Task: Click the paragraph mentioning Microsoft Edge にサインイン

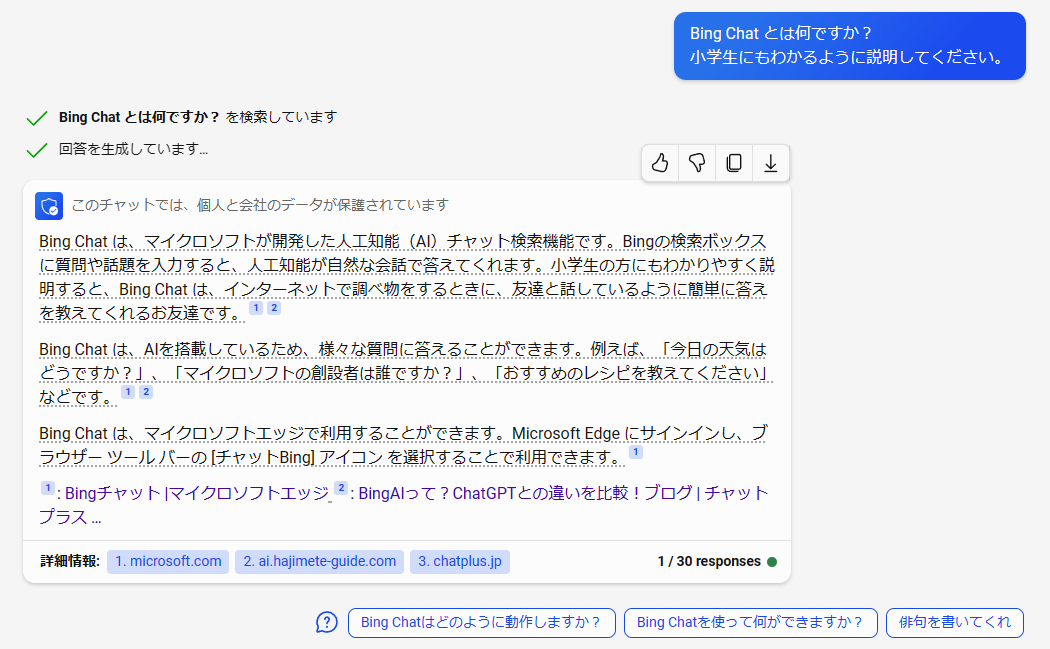Action: coord(403,445)
